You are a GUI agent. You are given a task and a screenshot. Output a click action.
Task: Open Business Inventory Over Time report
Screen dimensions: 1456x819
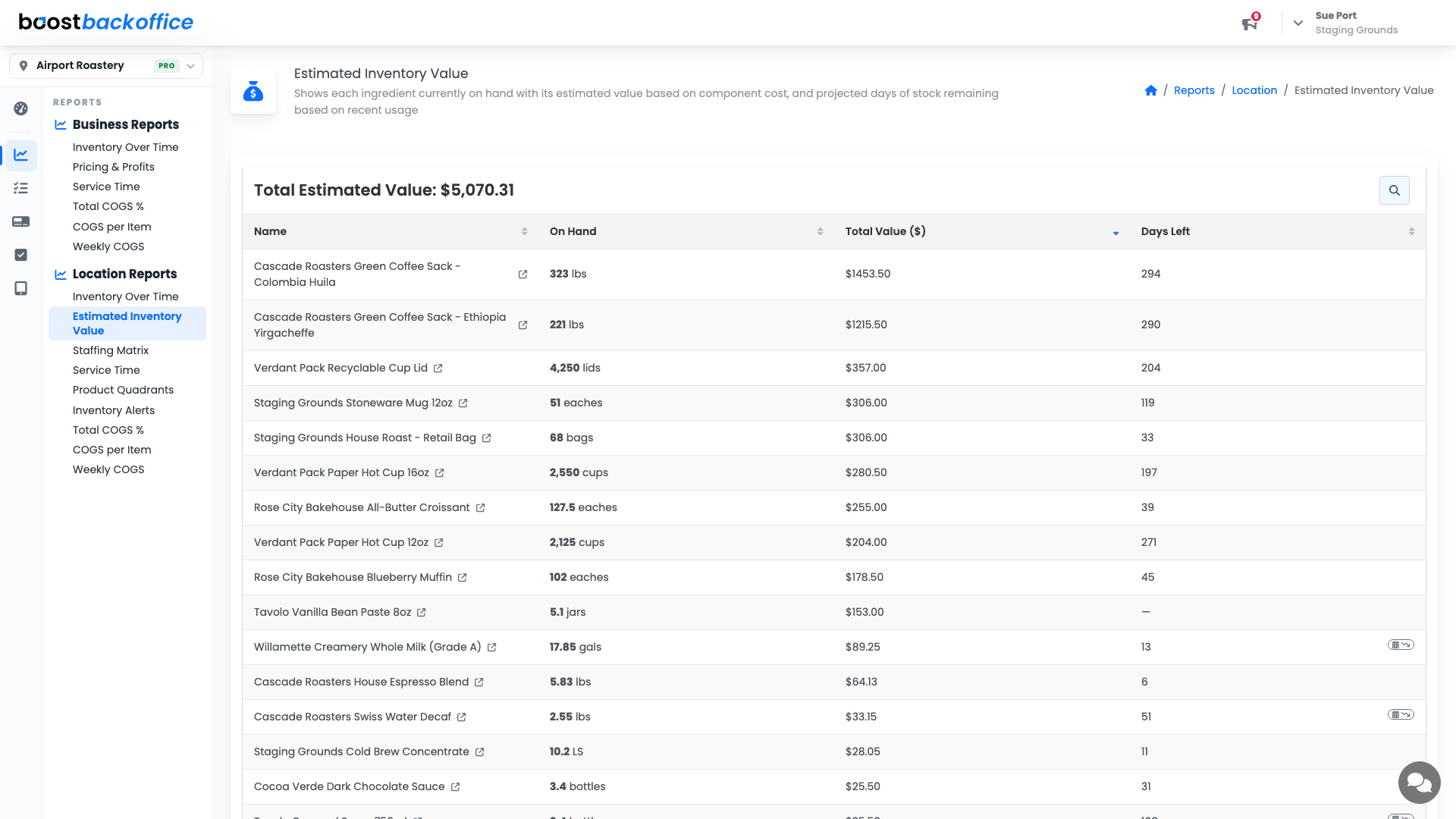point(126,147)
